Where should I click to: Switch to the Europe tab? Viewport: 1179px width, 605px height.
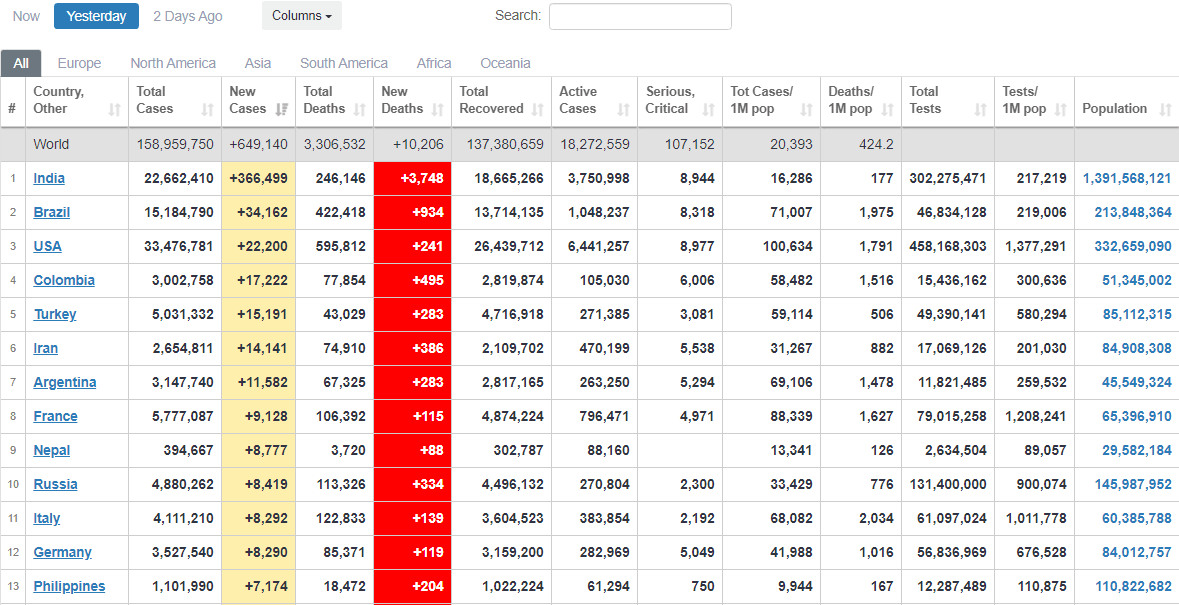(79, 63)
